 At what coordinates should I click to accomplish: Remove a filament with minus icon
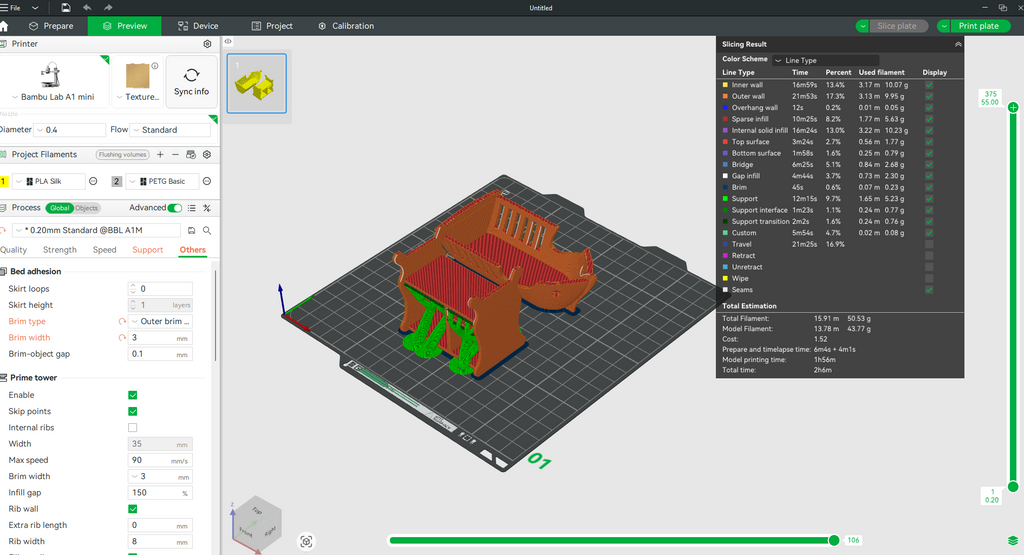175,155
